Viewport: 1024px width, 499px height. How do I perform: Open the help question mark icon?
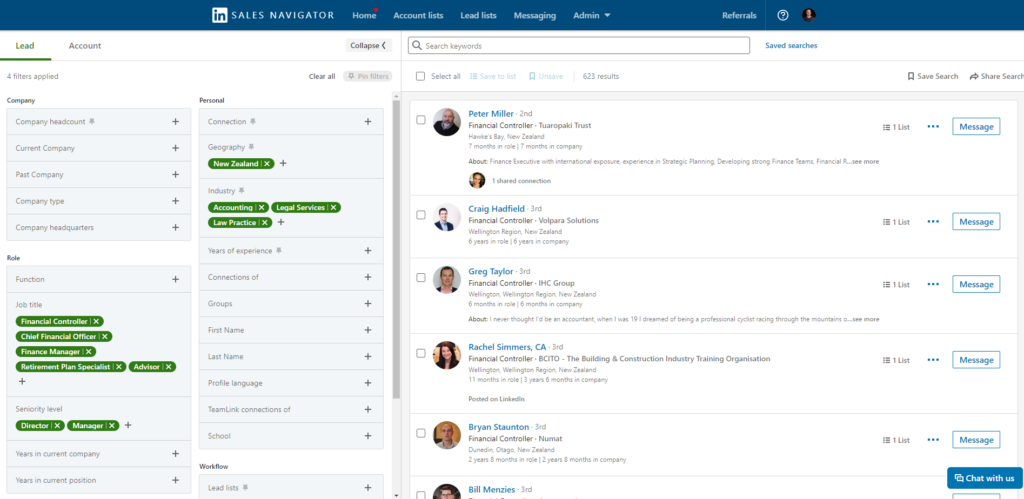(x=783, y=15)
